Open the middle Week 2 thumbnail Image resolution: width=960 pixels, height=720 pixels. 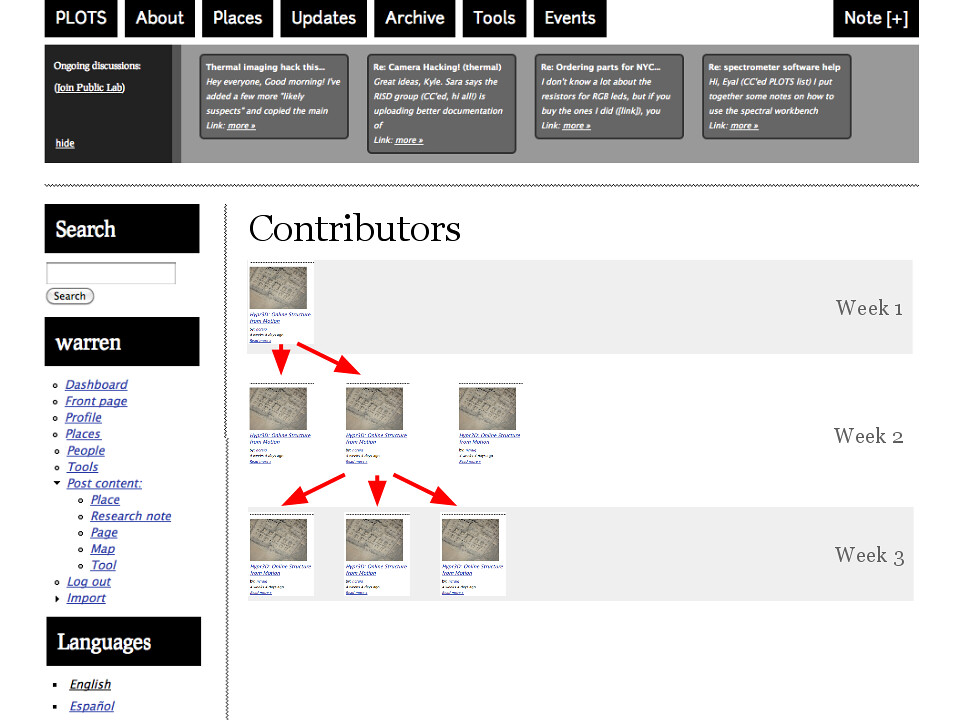[375, 409]
